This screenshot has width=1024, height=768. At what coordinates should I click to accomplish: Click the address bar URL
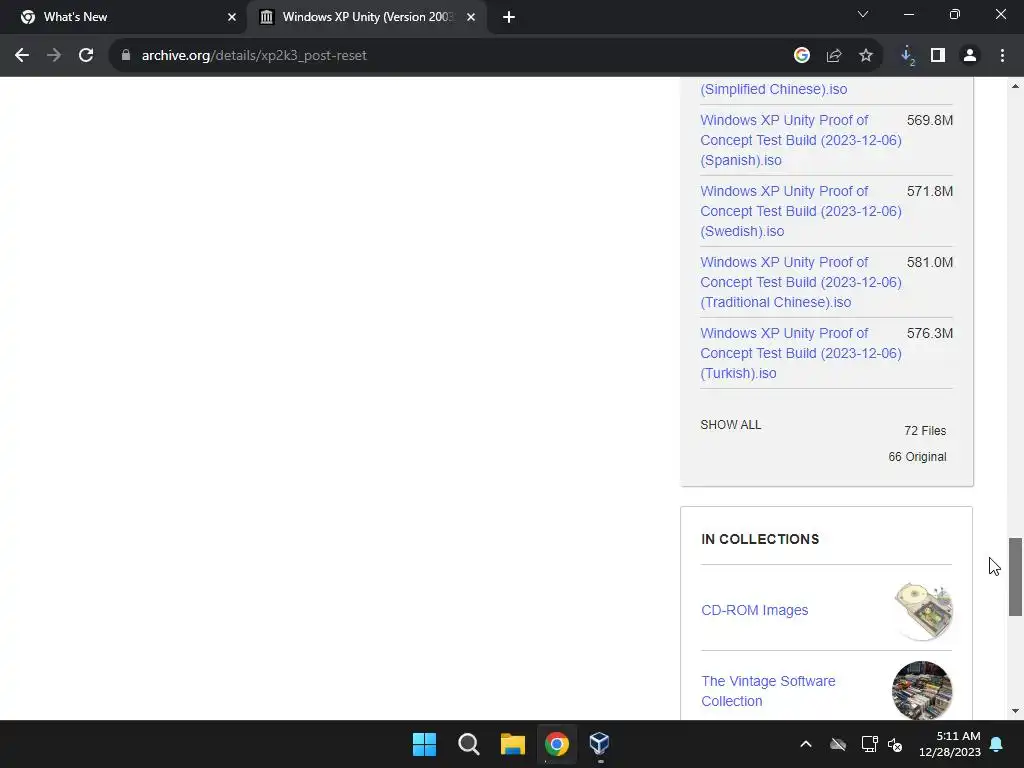pyautogui.click(x=254, y=56)
